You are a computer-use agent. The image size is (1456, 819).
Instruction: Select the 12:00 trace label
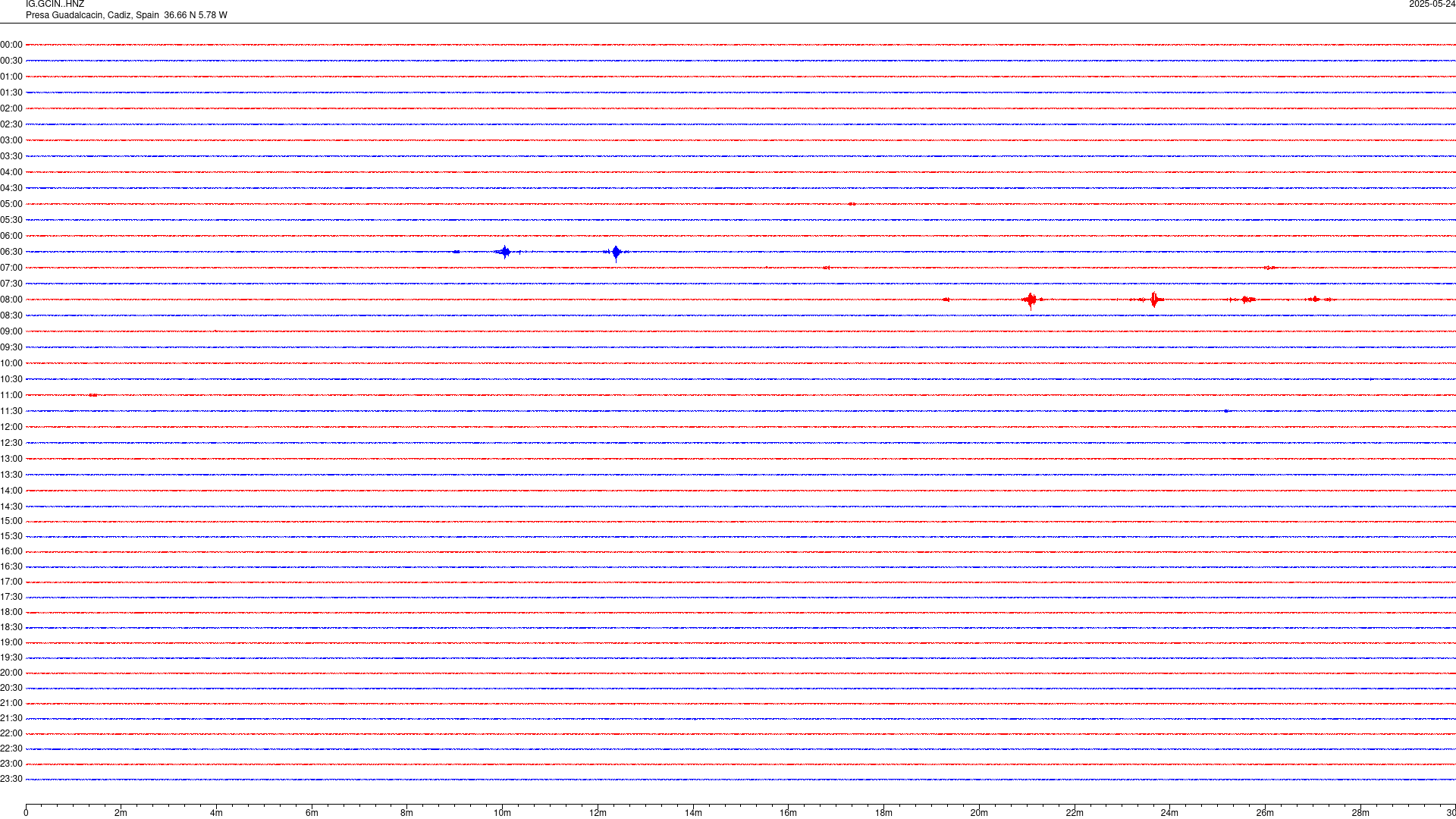point(11,427)
